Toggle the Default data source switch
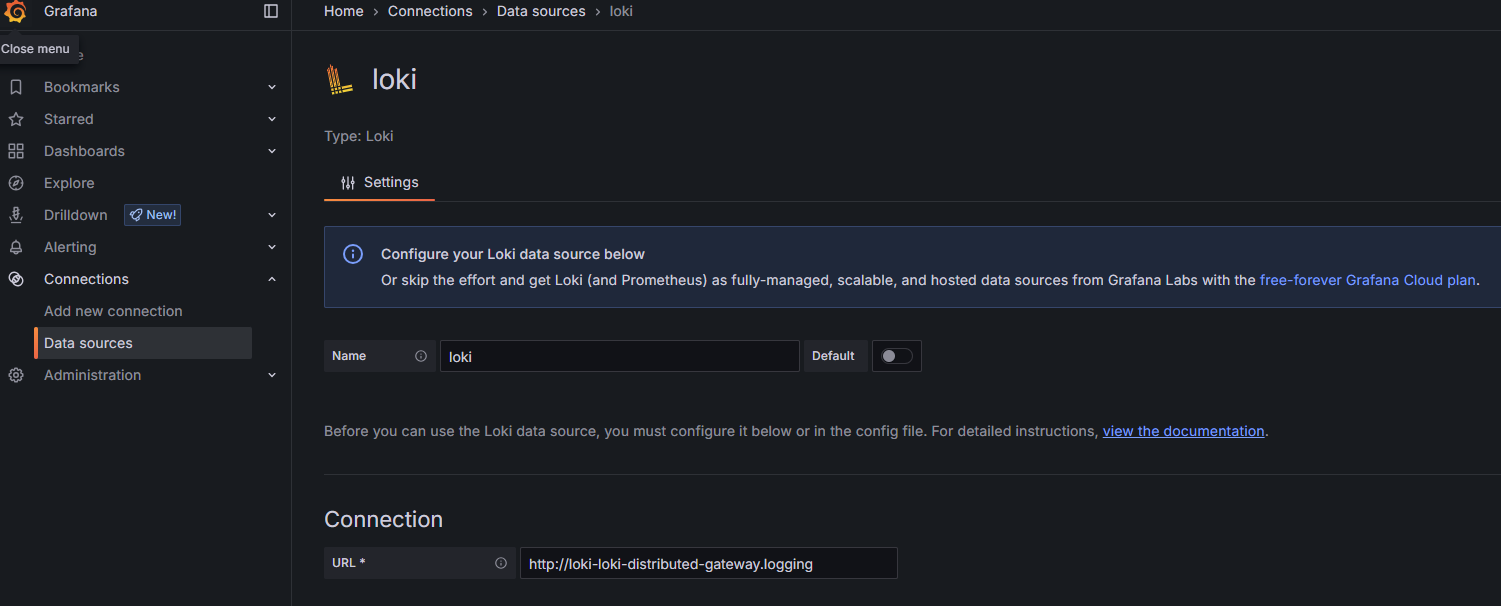The width and height of the screenshot is (1501, 606). (896, 356)
